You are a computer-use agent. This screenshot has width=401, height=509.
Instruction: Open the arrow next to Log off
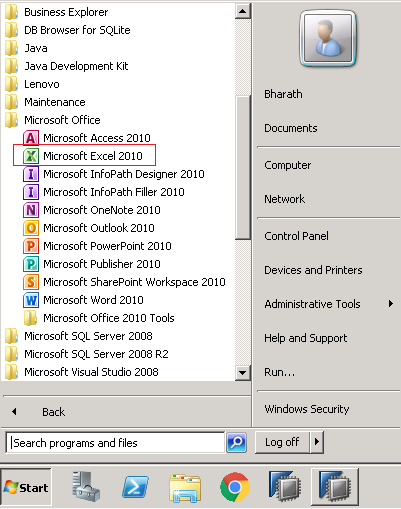(x=317, y=442)
